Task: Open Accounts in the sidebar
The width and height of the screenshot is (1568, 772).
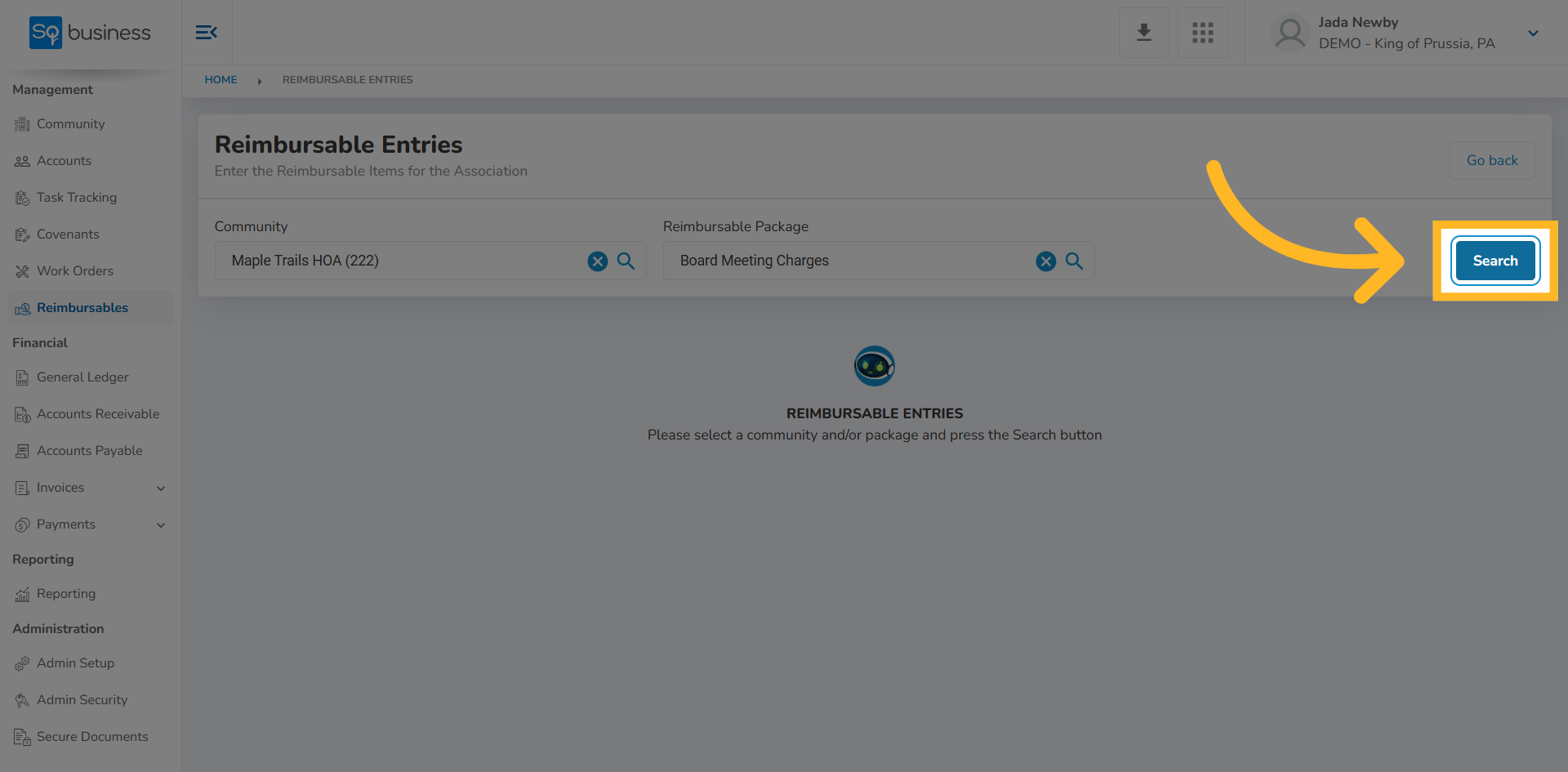Action: pos(64,161)
